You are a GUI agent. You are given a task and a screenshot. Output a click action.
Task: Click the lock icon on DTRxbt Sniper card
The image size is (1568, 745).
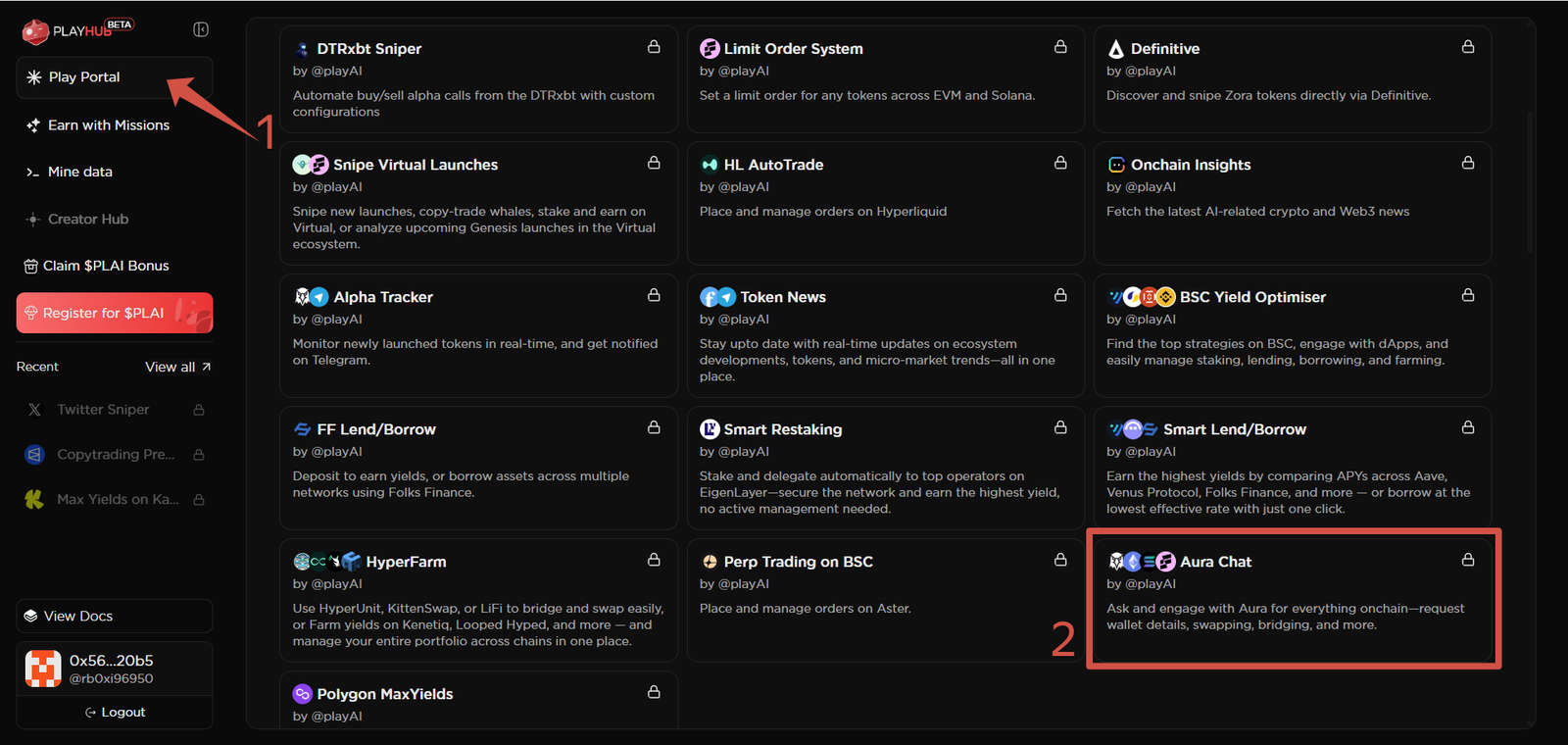[654, 47]
